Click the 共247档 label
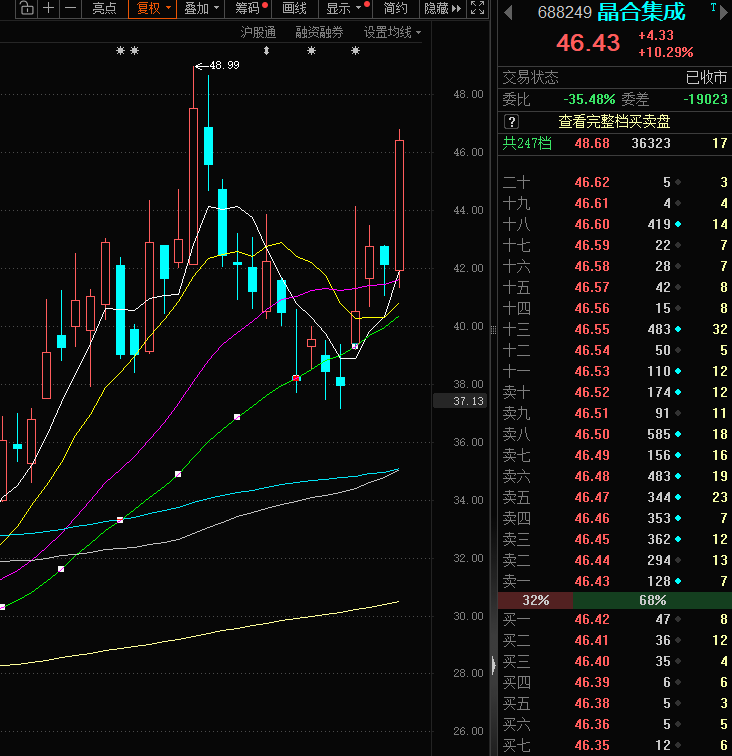This screenshot has width=732, height=756. 527,143
